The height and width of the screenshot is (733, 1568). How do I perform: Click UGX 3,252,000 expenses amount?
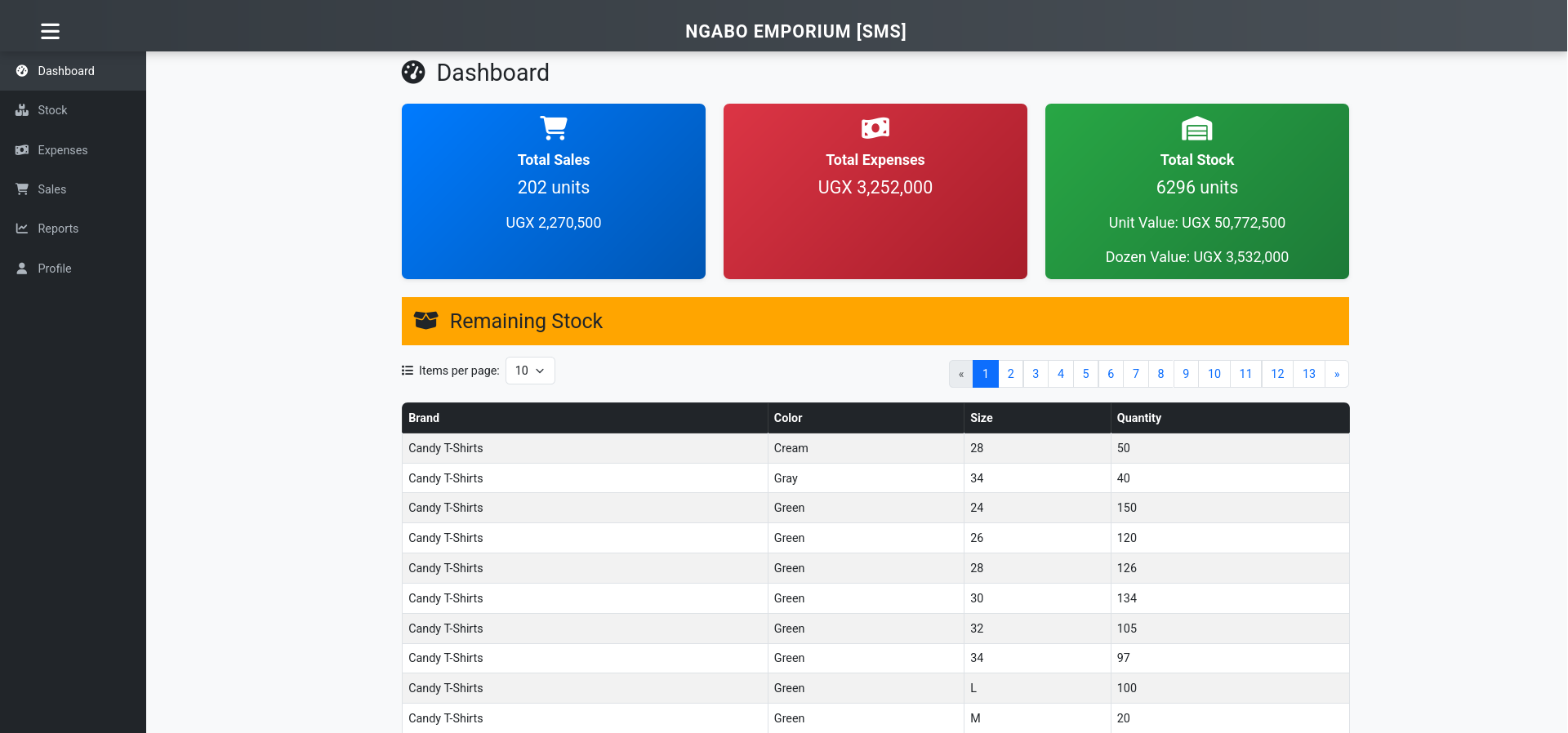pyautogui.click(x=875, y=188)
